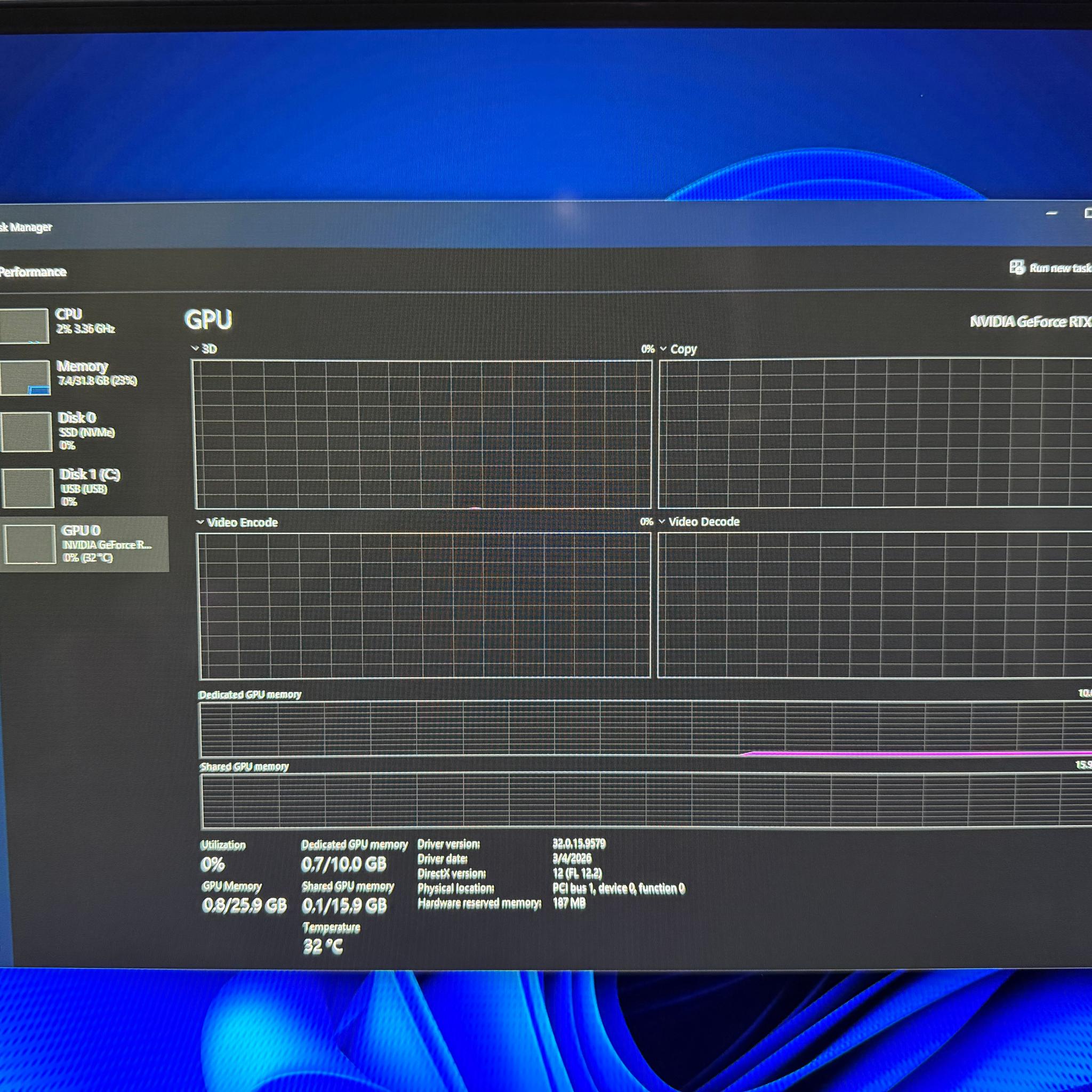Click the Shared GPU memory usage graph
This screenshot has height=1092, width=1092.
(647, 800)
